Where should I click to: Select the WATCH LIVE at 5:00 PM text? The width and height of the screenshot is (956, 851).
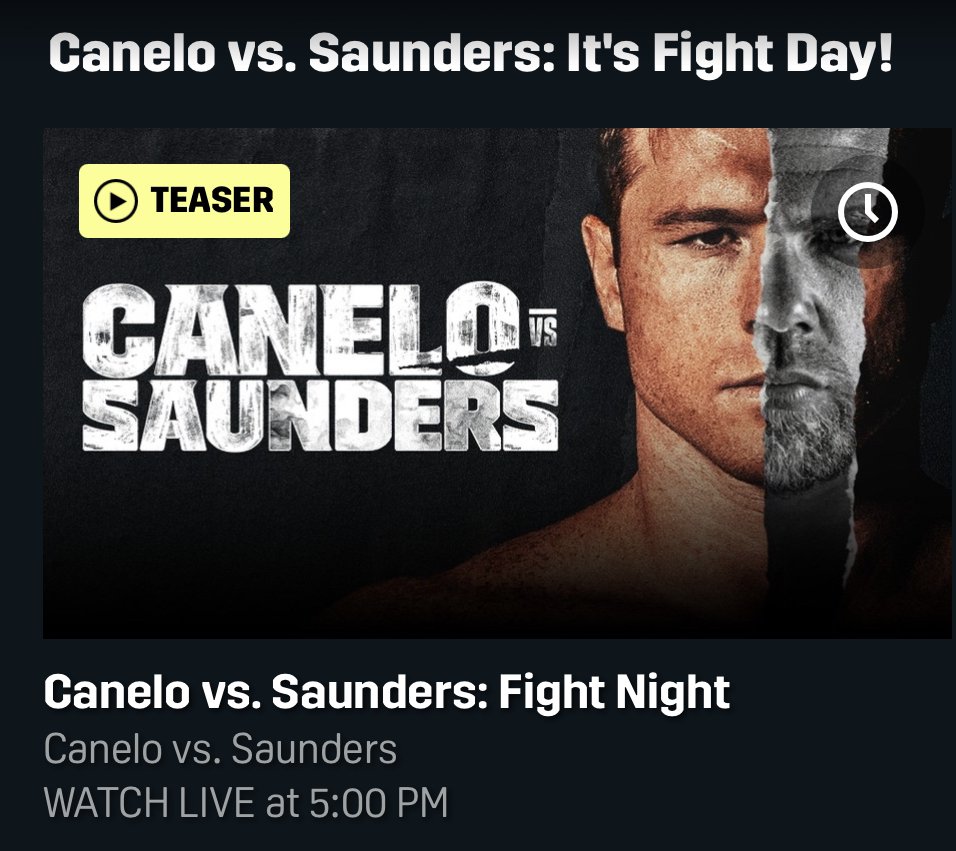pyautogui.click(x=246, y=803)
